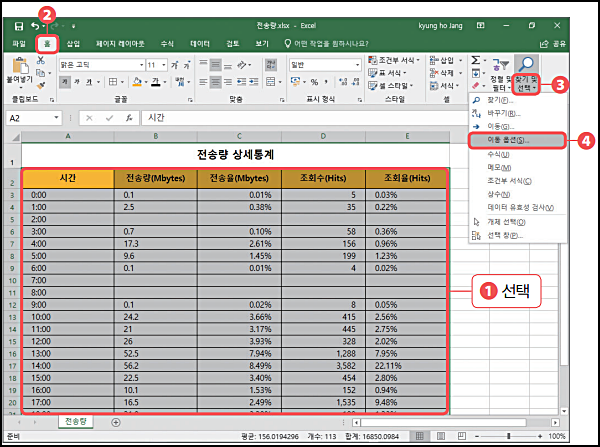
Task: Choose 바꾸기(R) from the menu
Action: 517,113
